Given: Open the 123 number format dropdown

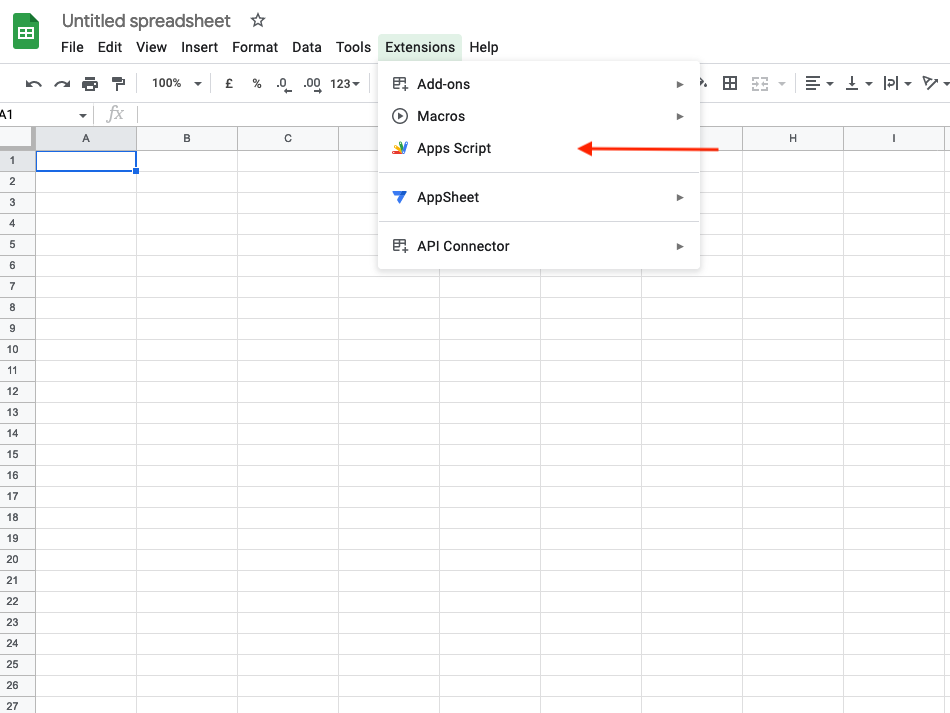Looking at the screenshot, I should (345, 84).
